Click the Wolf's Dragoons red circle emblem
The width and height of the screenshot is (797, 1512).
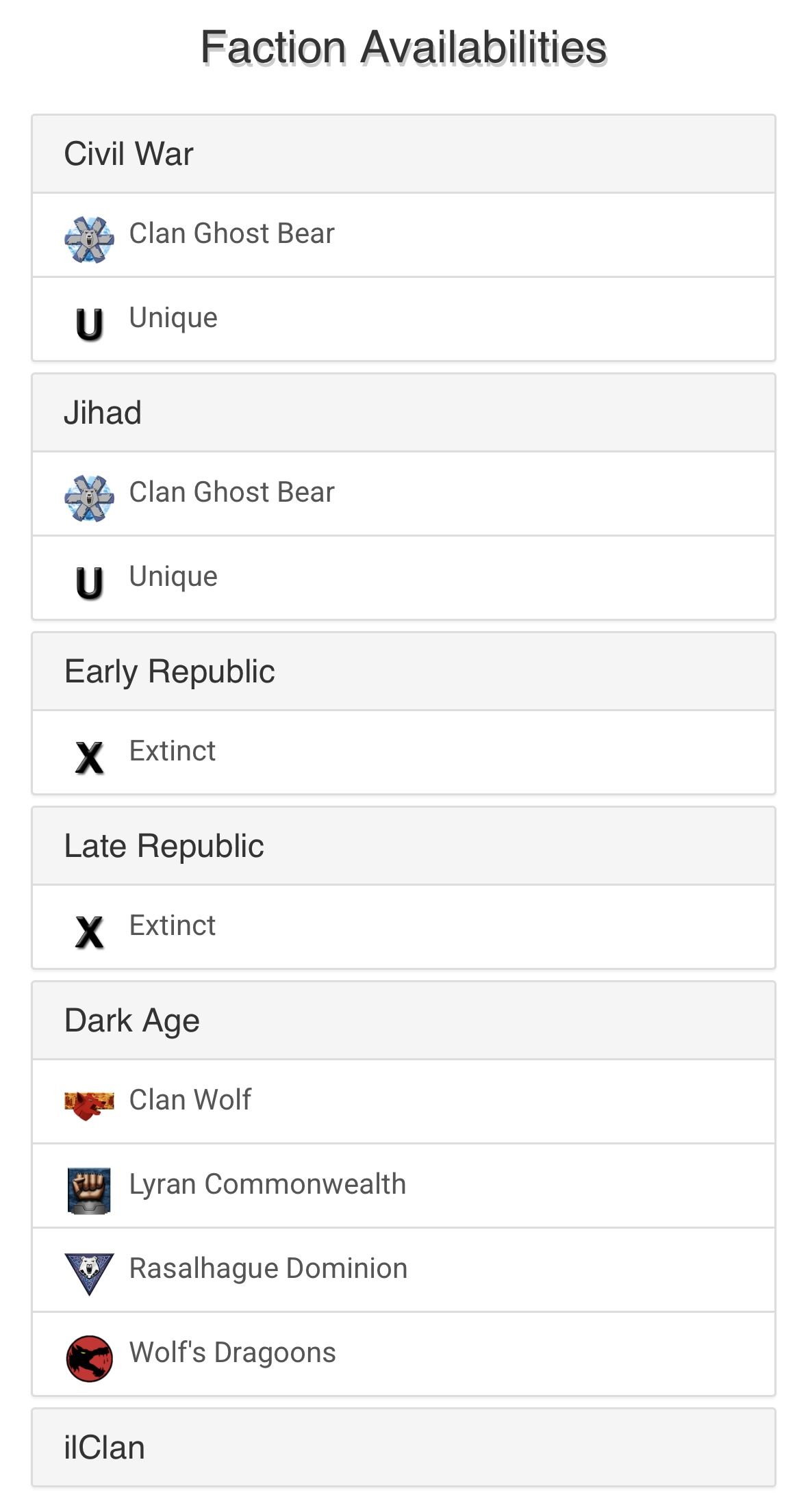(x=89, y=1358)
